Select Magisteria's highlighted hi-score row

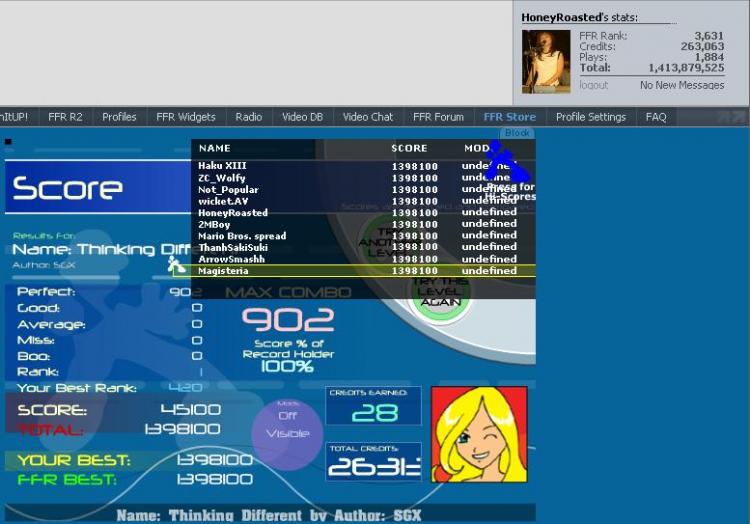355,271
